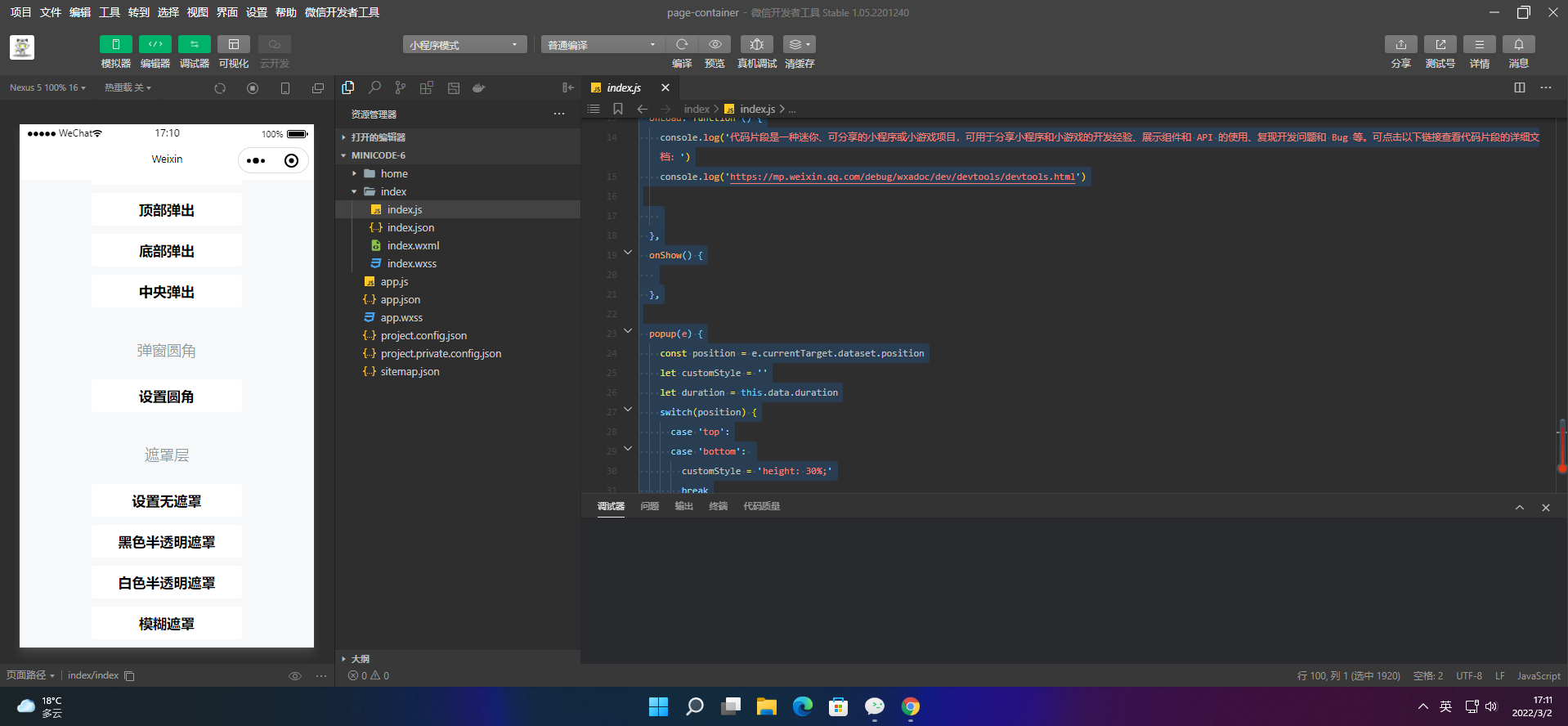The image size is (1568, 726).
Task: Toggle the visualization (可视化) button
Action: 233,44
